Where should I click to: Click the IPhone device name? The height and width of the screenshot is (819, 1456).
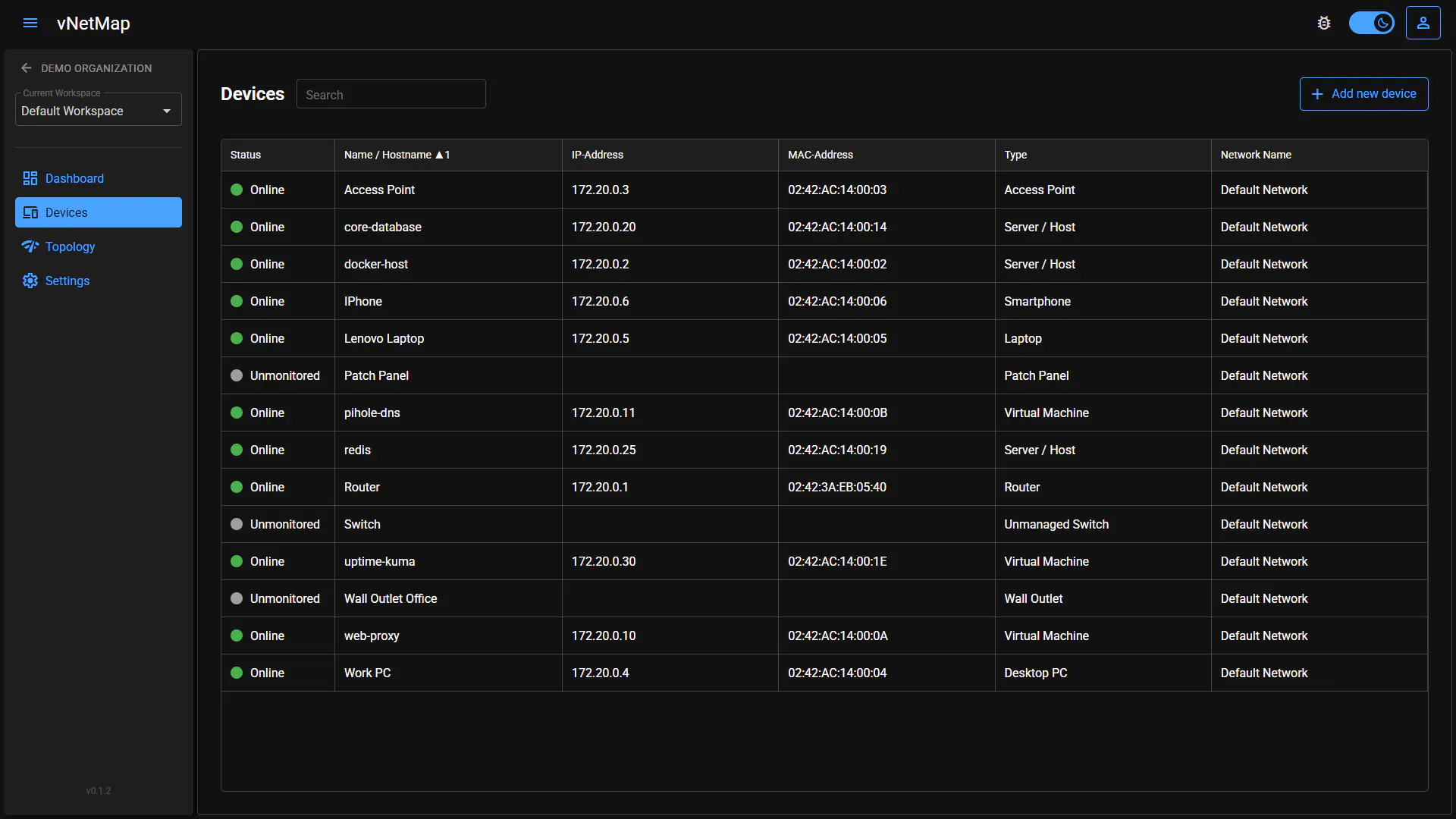pos(363,301)
